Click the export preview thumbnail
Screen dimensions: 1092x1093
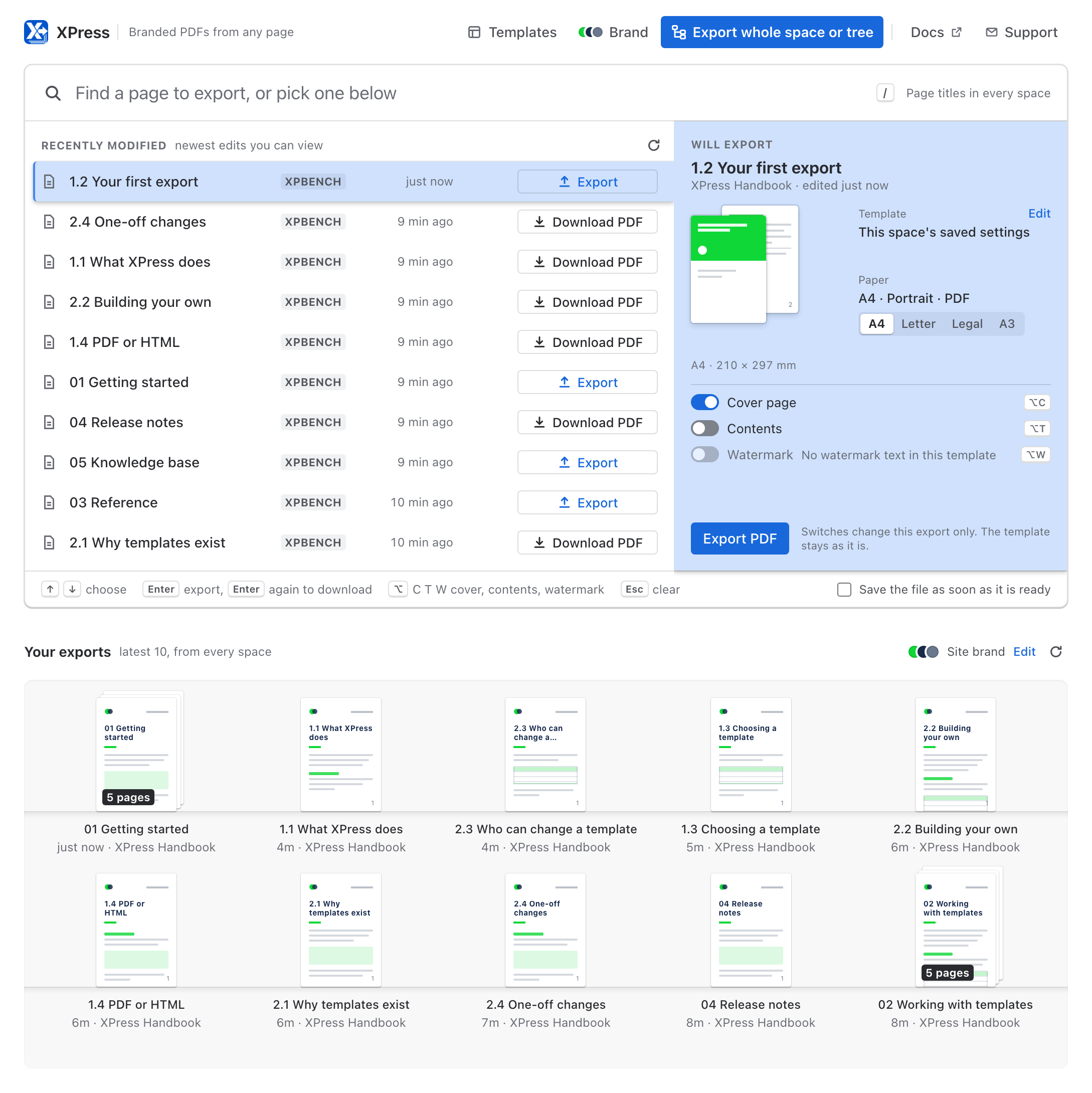(x=745, y=264)
